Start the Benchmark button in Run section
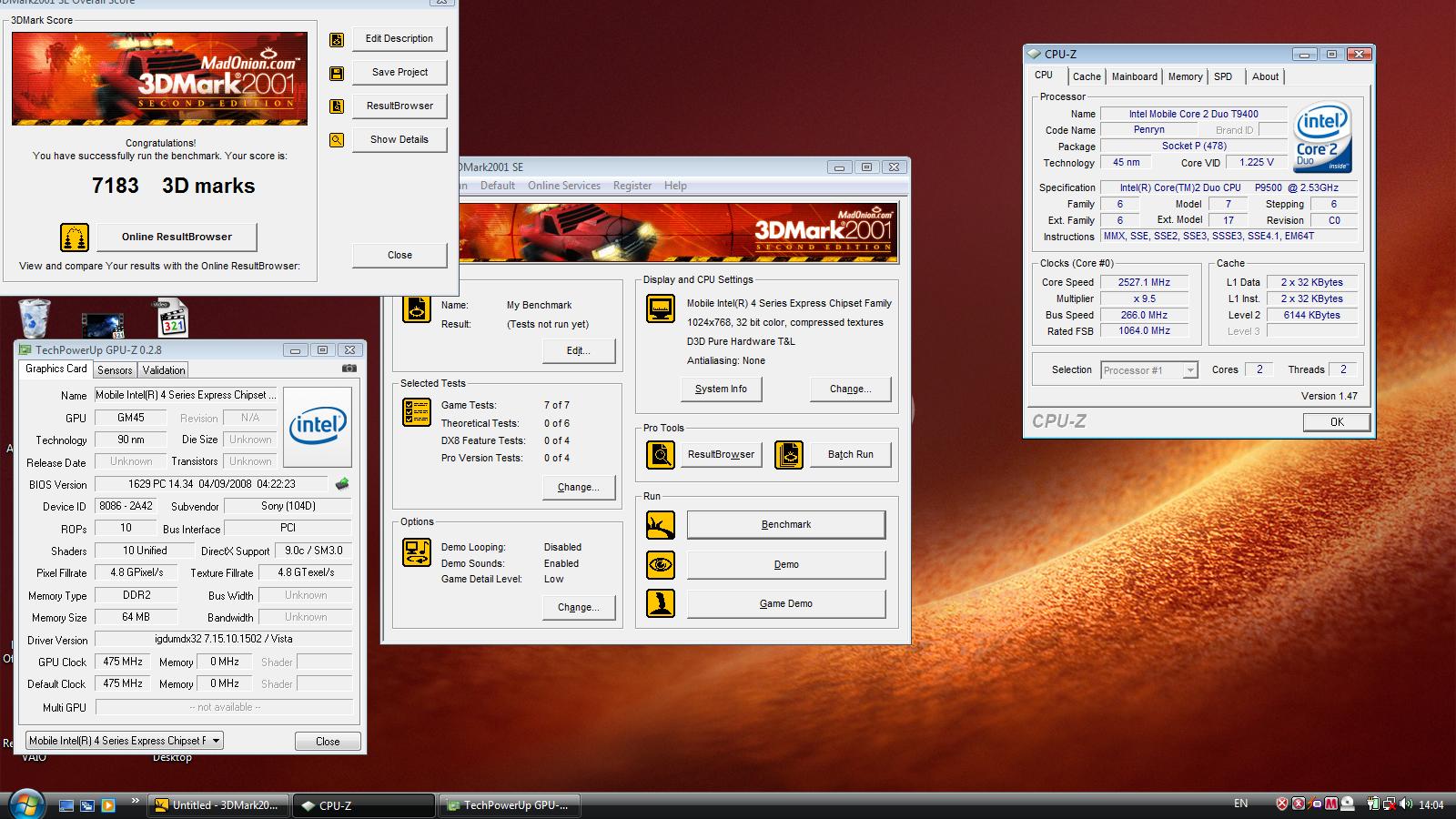The width and height of the screenshot is (1456, 819). [x=786, y=525]
